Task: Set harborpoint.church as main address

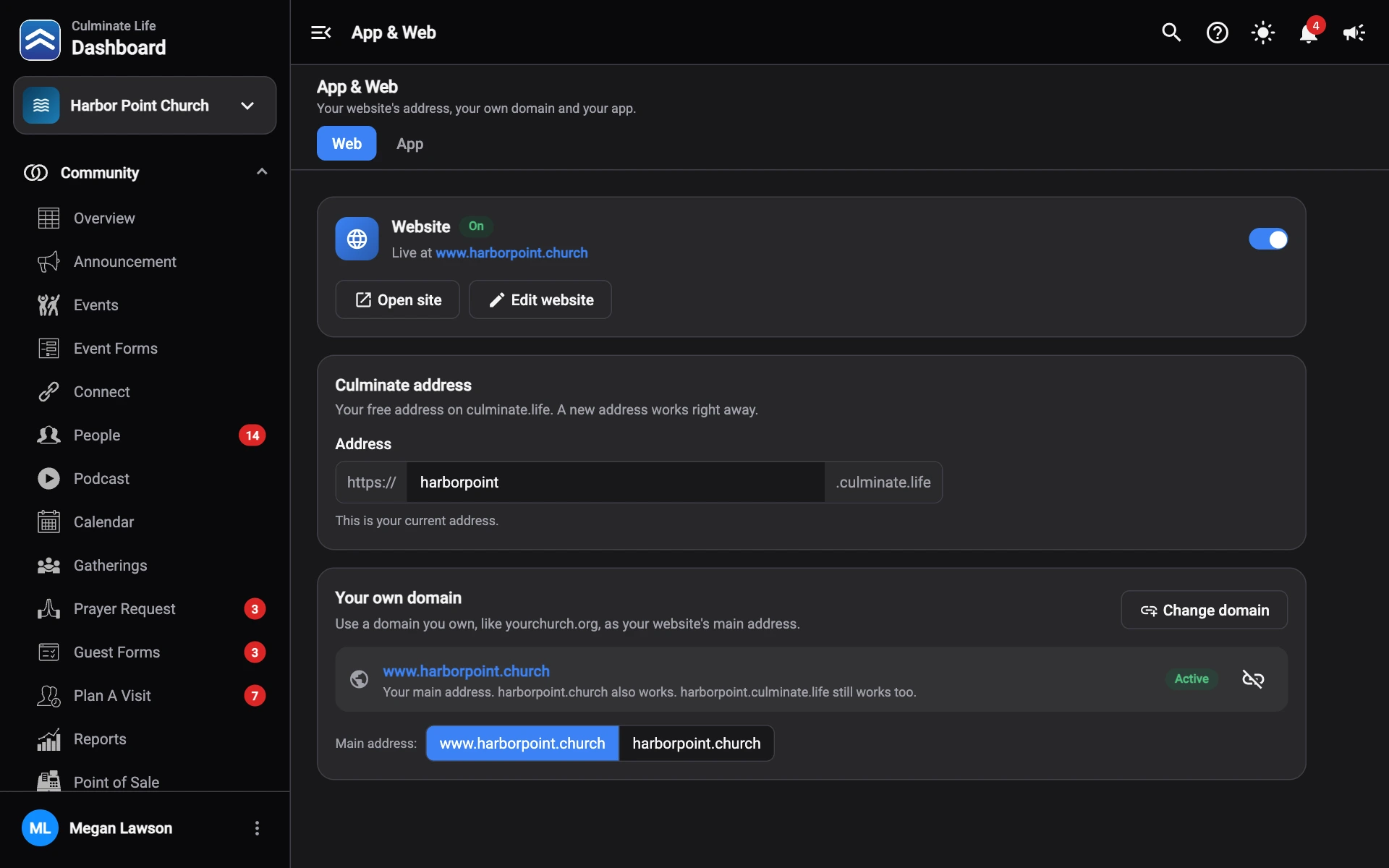Action: pyautogui.click(x=696, y=744)
